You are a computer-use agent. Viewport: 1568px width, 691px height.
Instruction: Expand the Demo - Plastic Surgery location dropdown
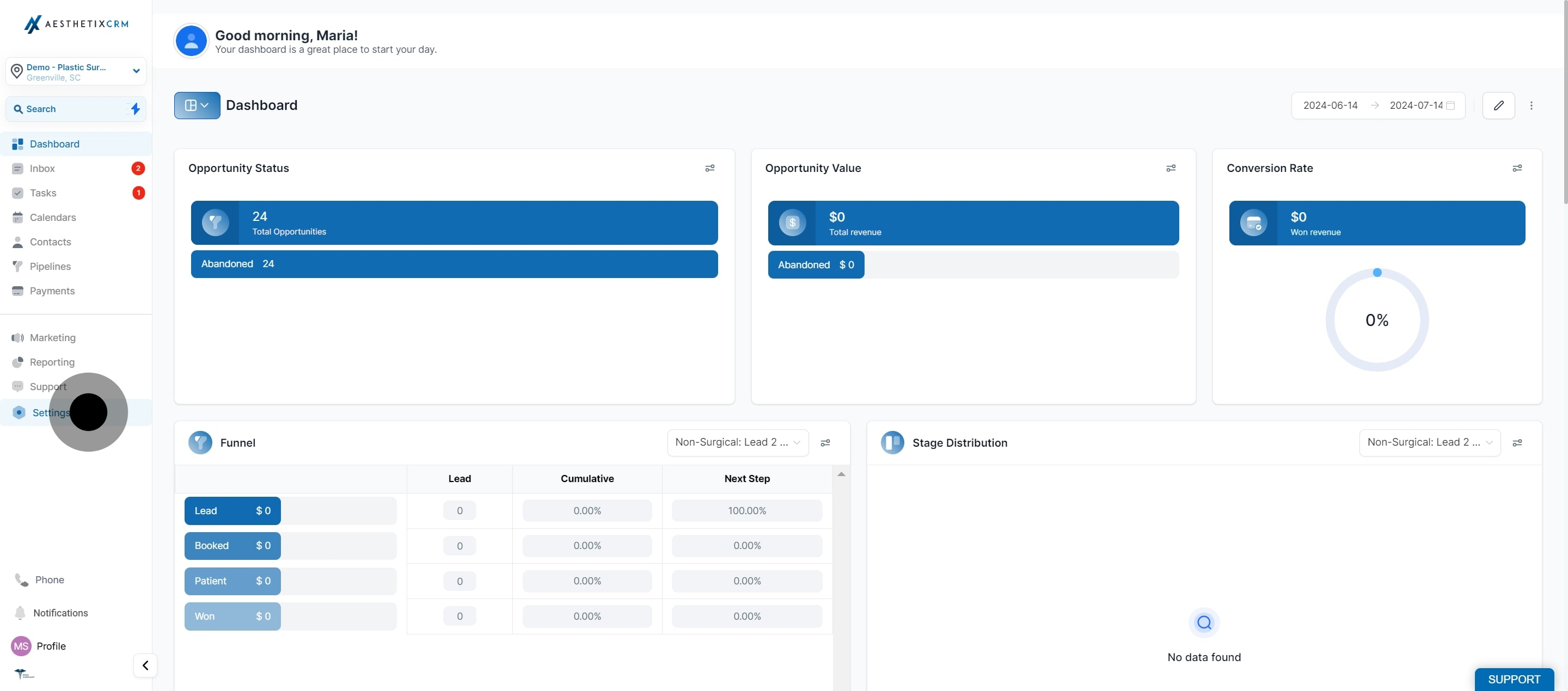76,72
